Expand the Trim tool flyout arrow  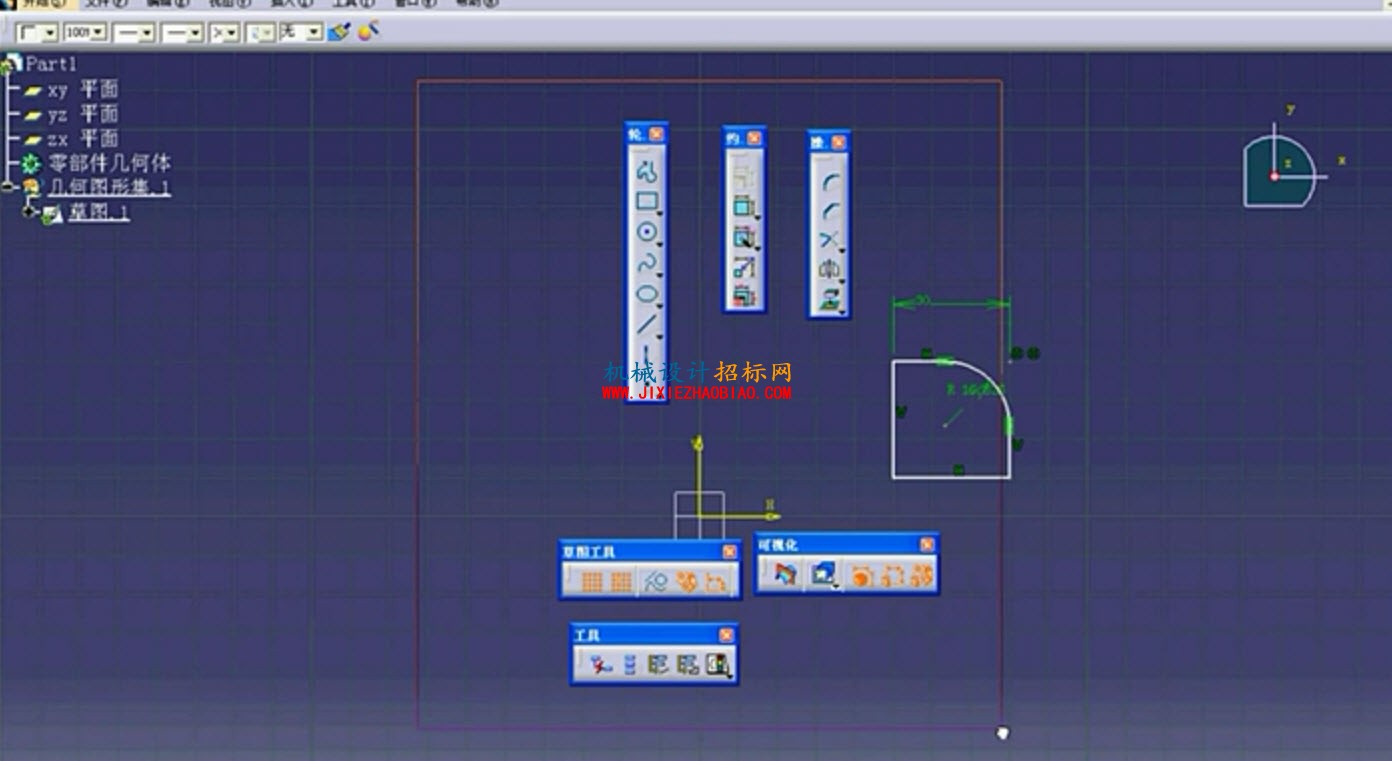click(x=842, y=252)
